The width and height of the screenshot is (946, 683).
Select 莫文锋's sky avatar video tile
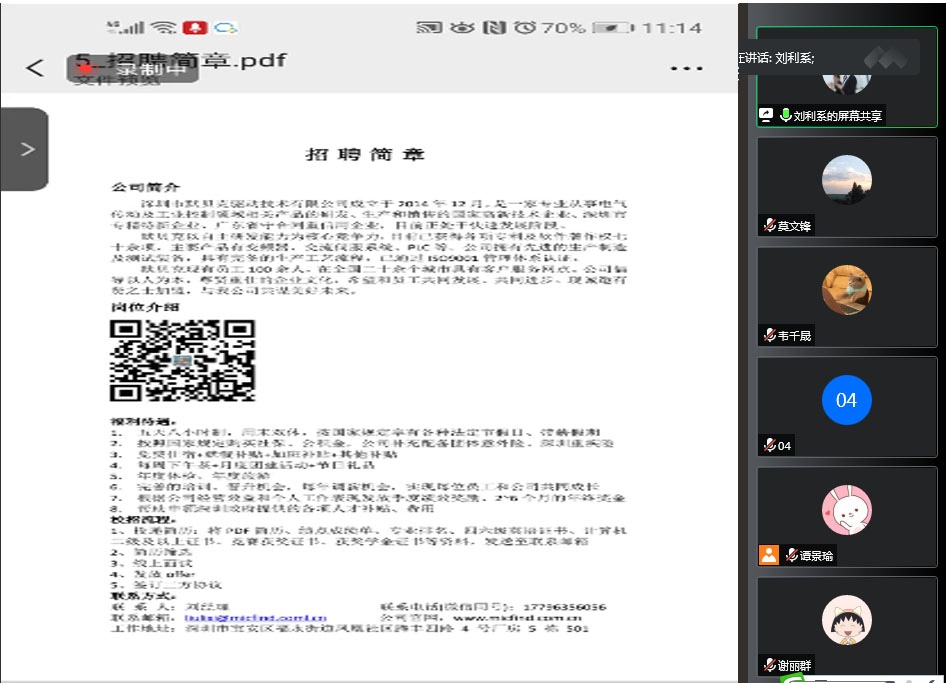point(846,180)
